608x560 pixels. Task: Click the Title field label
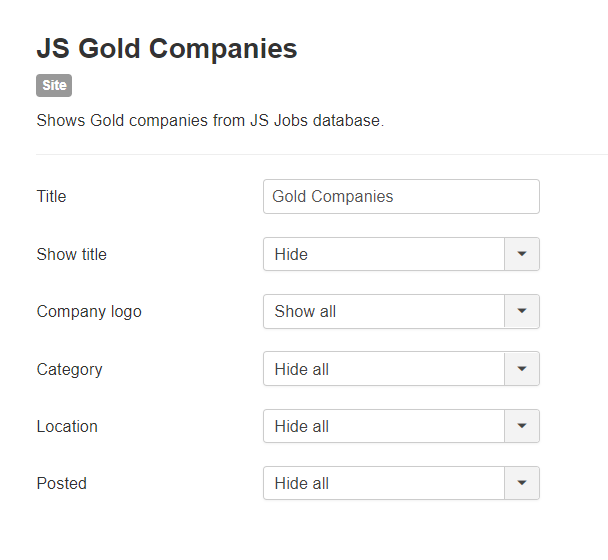pos(51,196)
